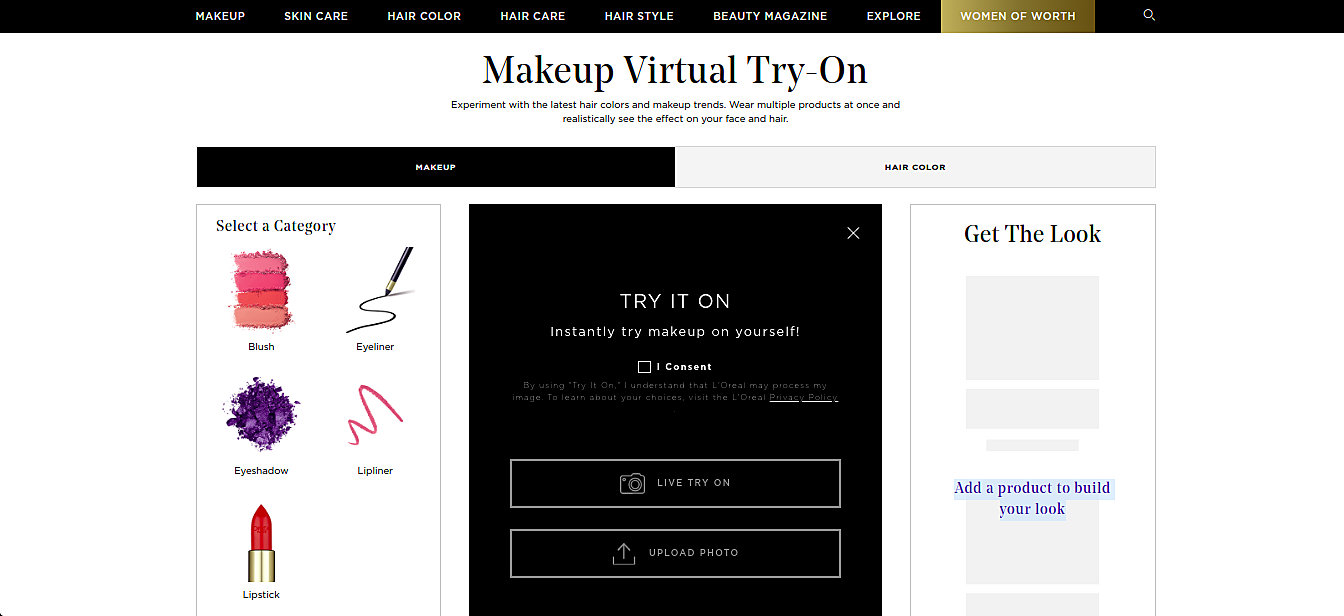Click the upload arrow icon
The height and width of the screenshot is (616, 1344).
coord(624,553)
